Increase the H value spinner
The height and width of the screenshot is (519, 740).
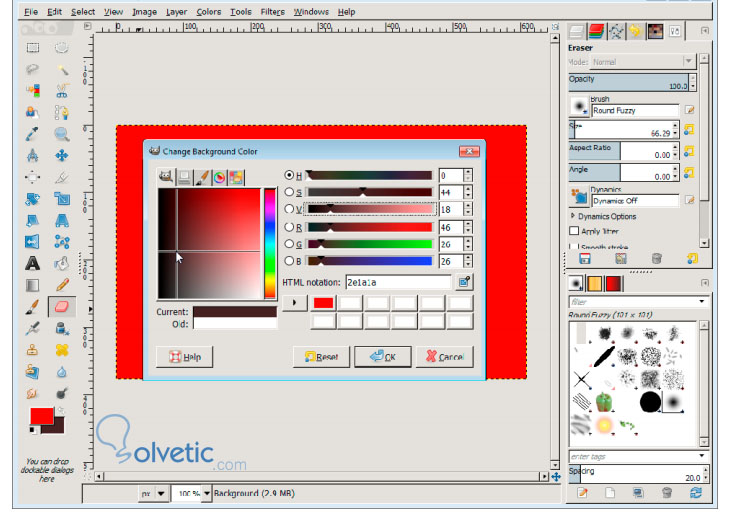pyautogui.click(x=468, y=172)
